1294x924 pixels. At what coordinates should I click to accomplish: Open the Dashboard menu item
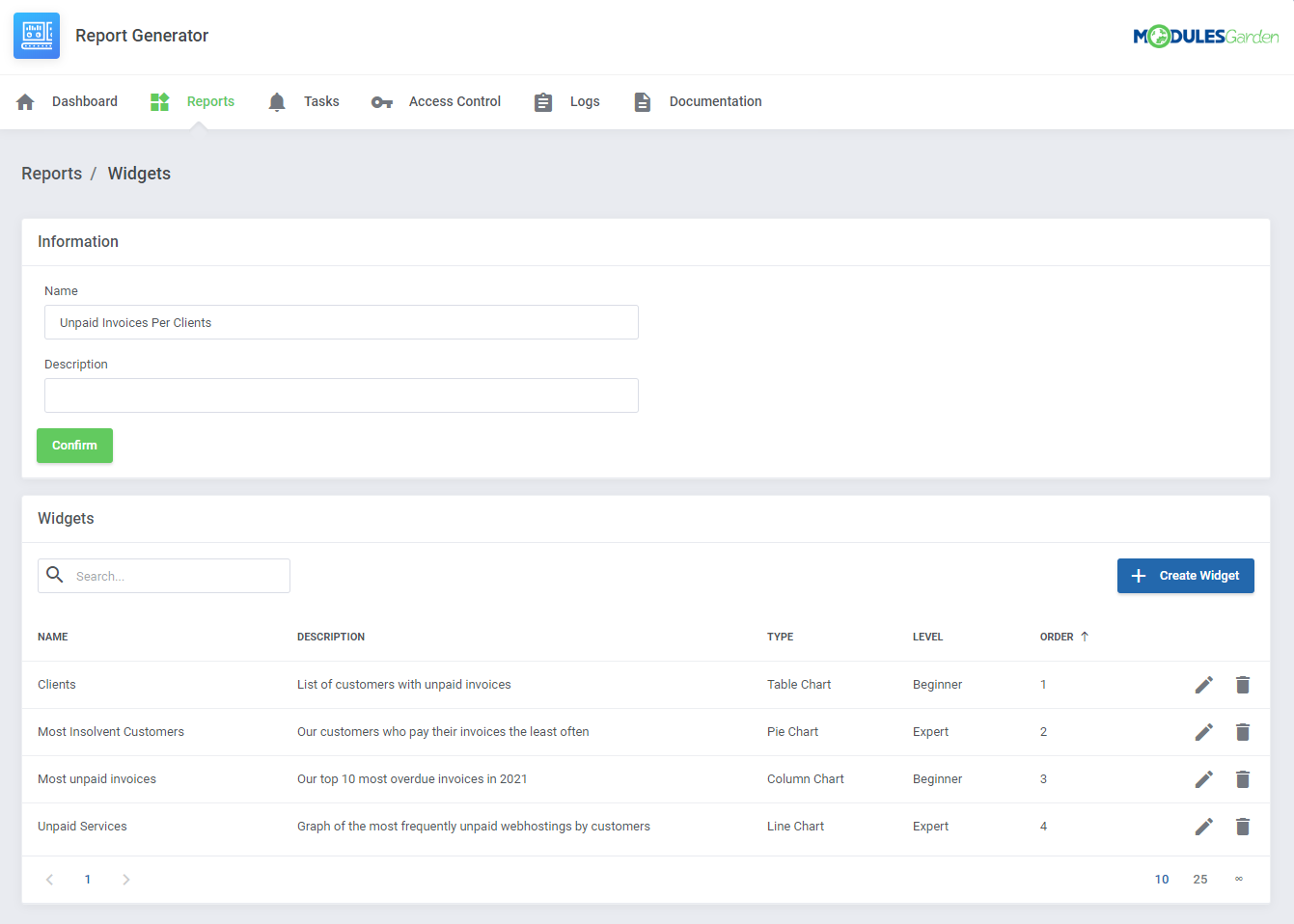(x=85, y=100)
